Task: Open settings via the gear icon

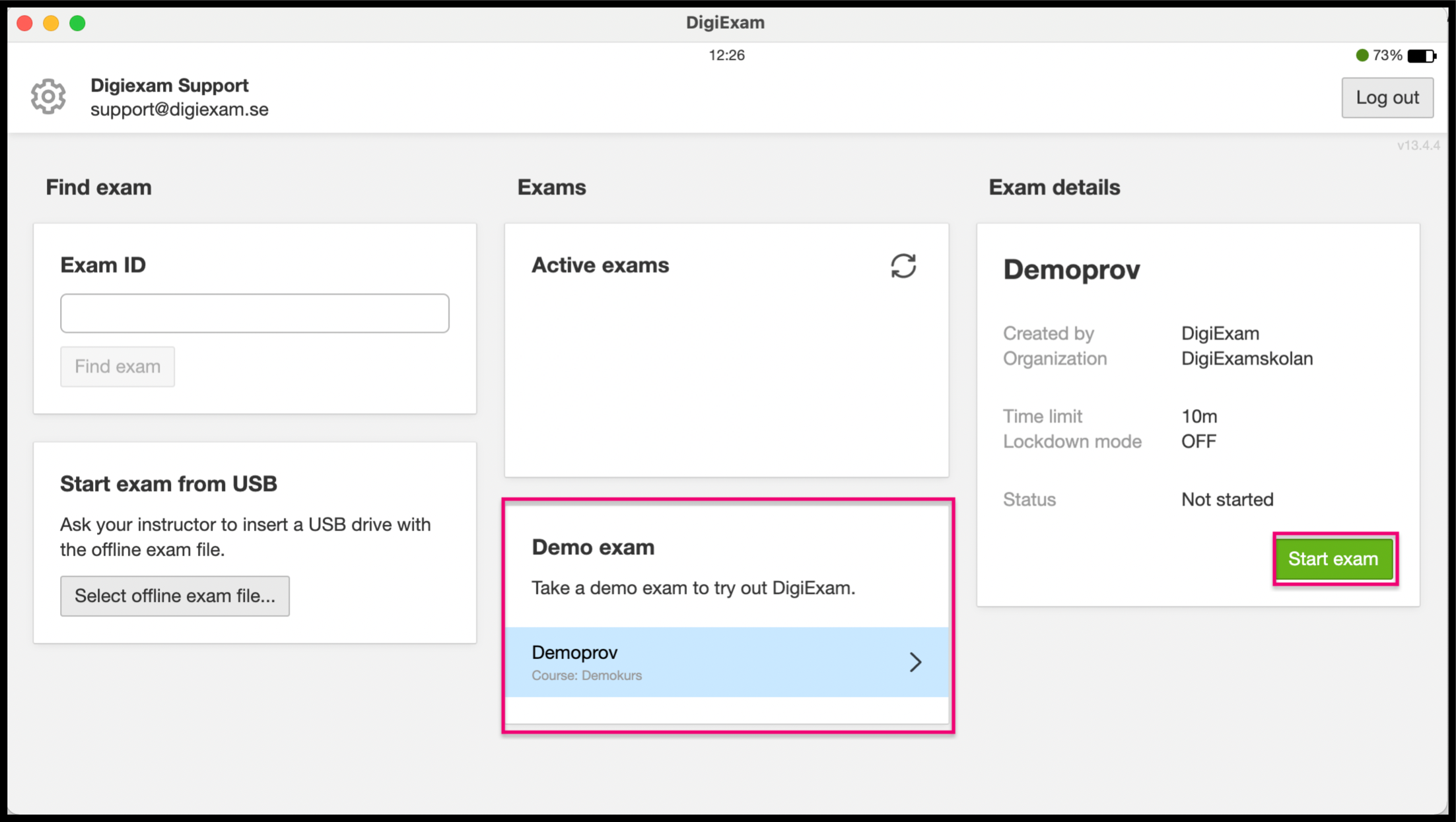Action: pyautogui.click(x=48, y=97)
